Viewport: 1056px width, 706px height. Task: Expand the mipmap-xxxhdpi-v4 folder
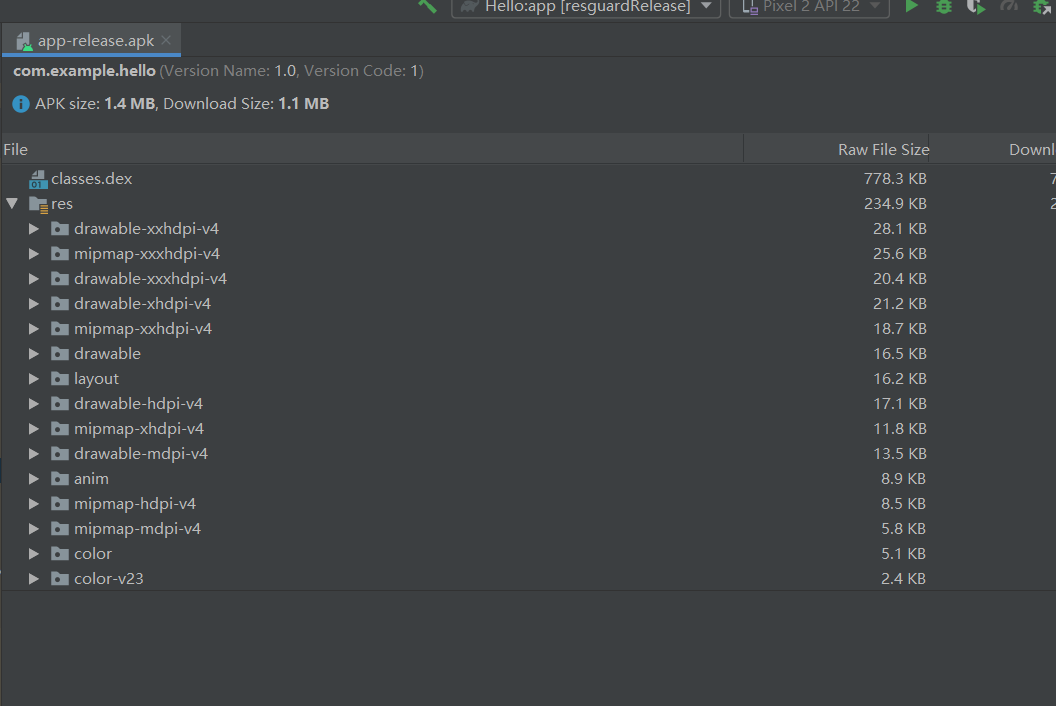click(33, 254)
